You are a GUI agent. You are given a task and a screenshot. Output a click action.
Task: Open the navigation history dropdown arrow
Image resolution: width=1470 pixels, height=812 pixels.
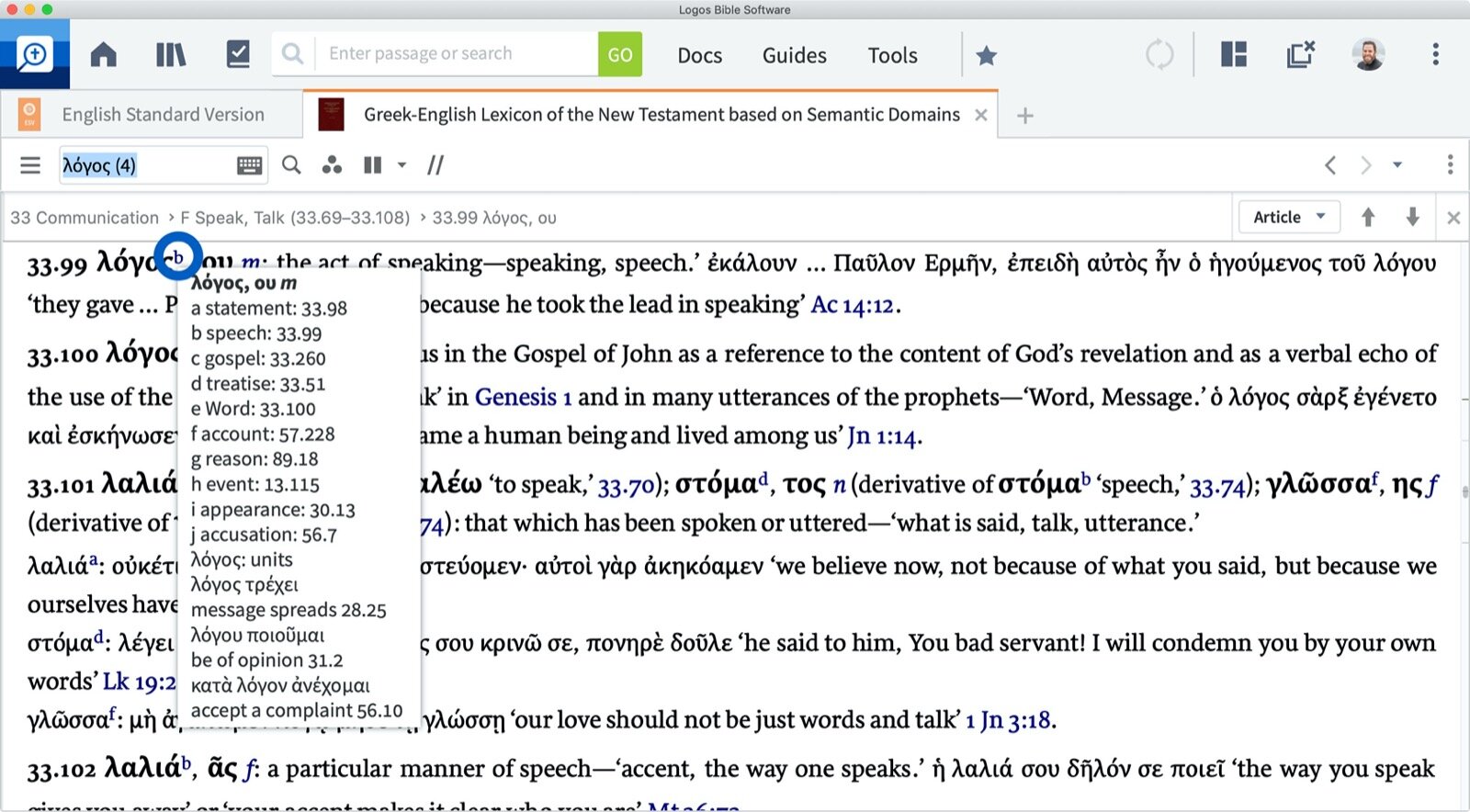coord(1397,165)
